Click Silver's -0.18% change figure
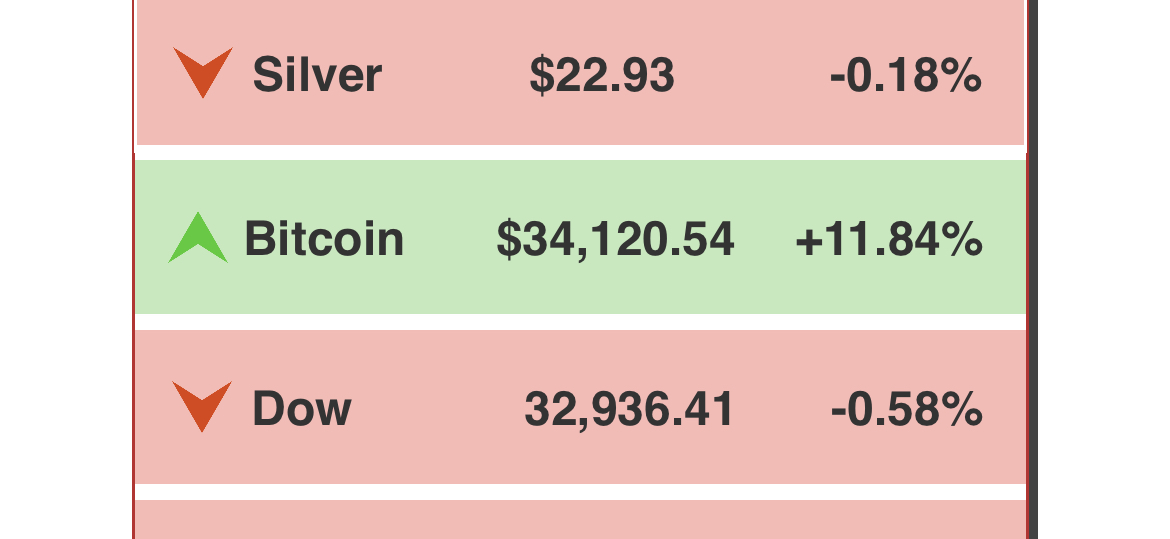This screenshot has height=539, width=1170. (906, 75)
